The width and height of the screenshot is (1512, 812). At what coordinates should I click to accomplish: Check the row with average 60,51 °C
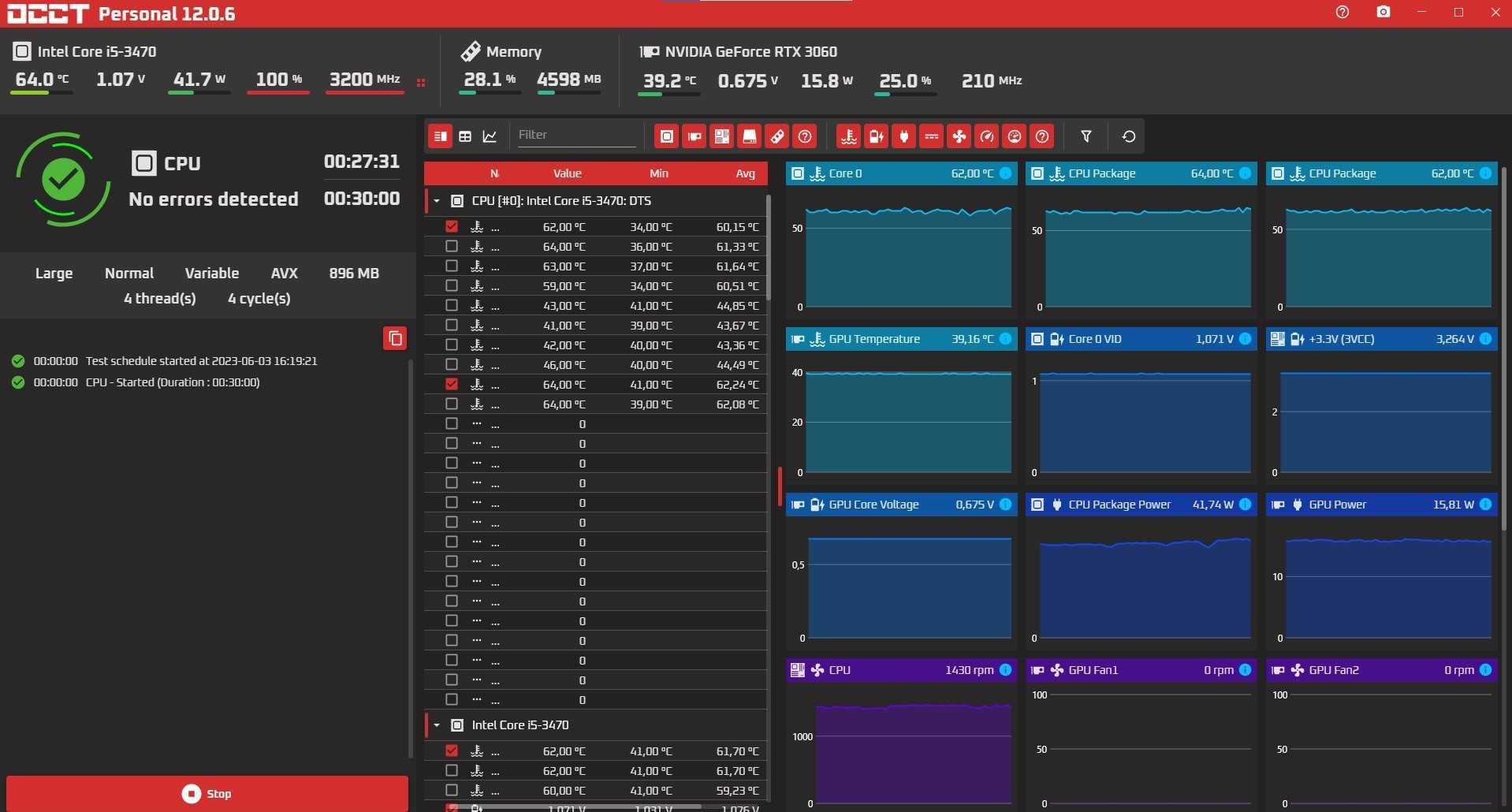pyautogui.click(x=452, y=285)
